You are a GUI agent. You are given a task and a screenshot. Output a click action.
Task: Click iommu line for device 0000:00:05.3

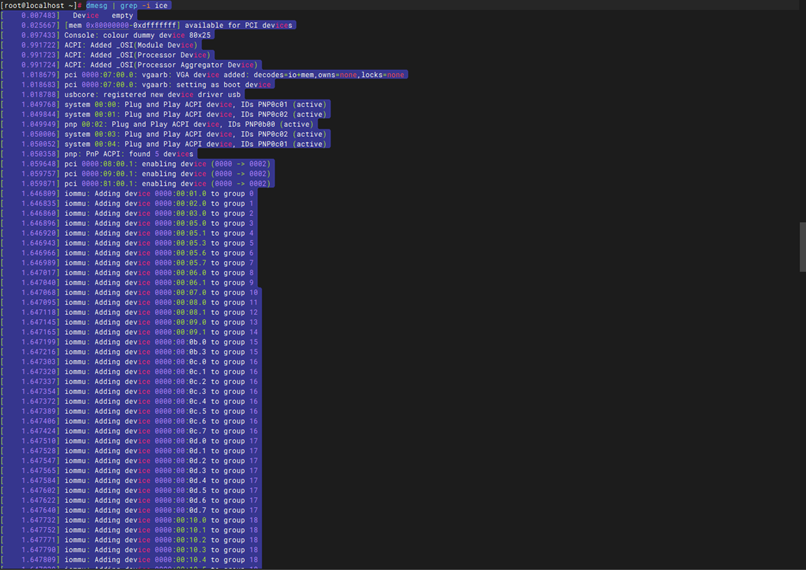(x=129, y=243)
